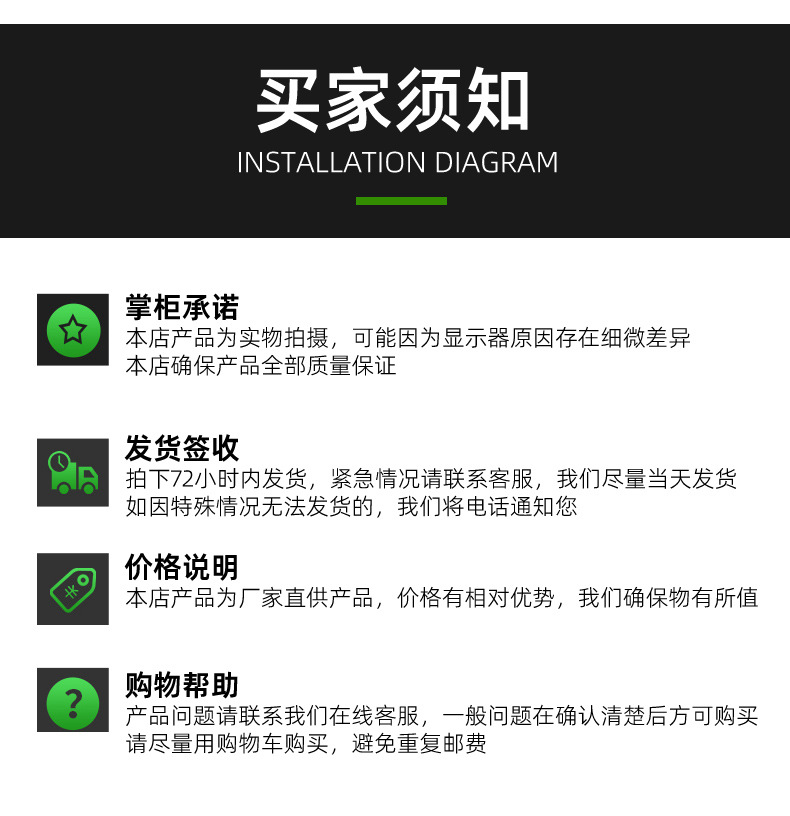Click the yen symbol on the price tag
This screenshot has width=790, height=816.
tap(71, 592)
